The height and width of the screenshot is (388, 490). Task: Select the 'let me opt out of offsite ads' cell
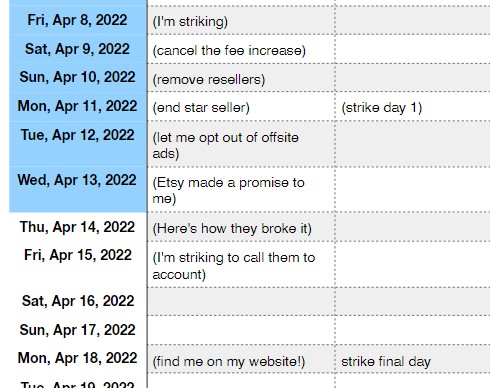pos(241,144)
